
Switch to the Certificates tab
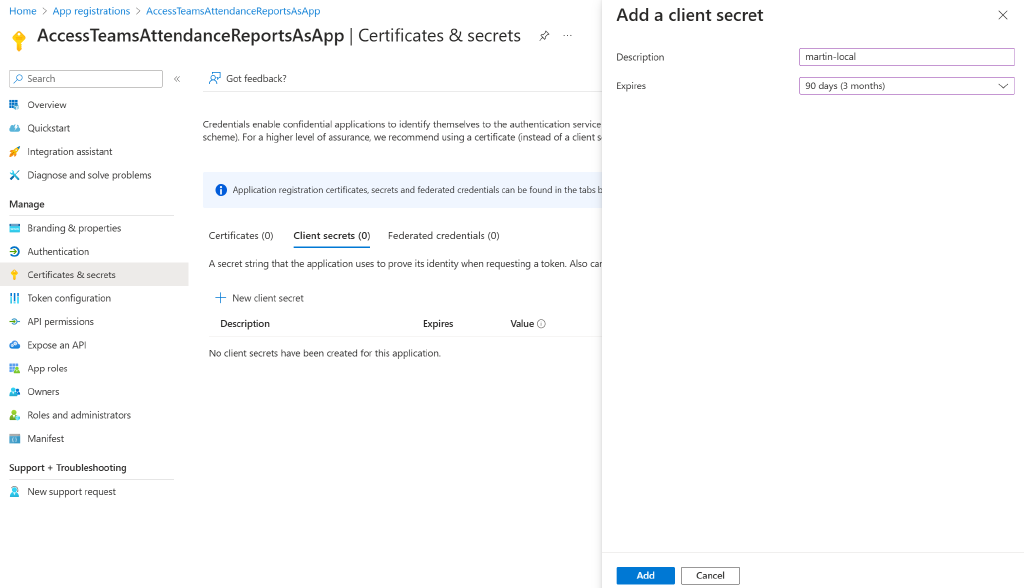pyautogui.click(x=240, y=235)
